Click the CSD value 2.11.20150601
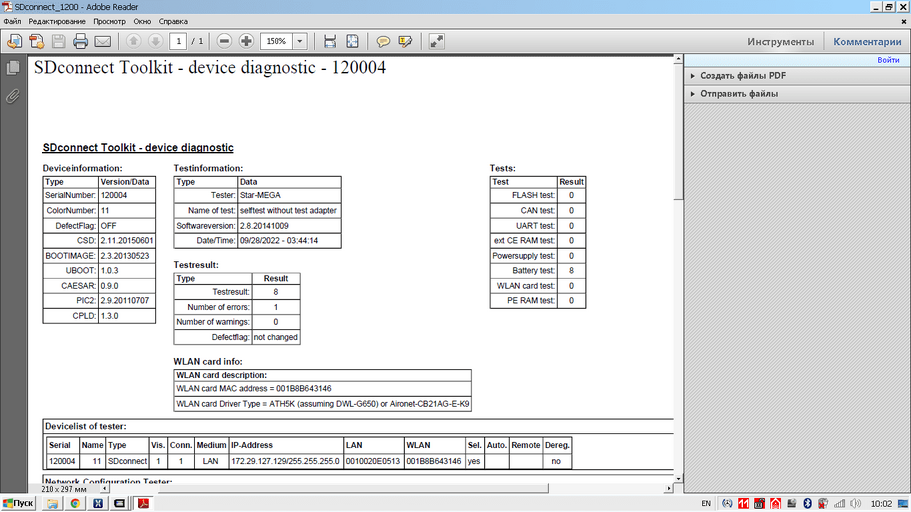911x512 pixels. pyautogui.click(x=127, y=241)
